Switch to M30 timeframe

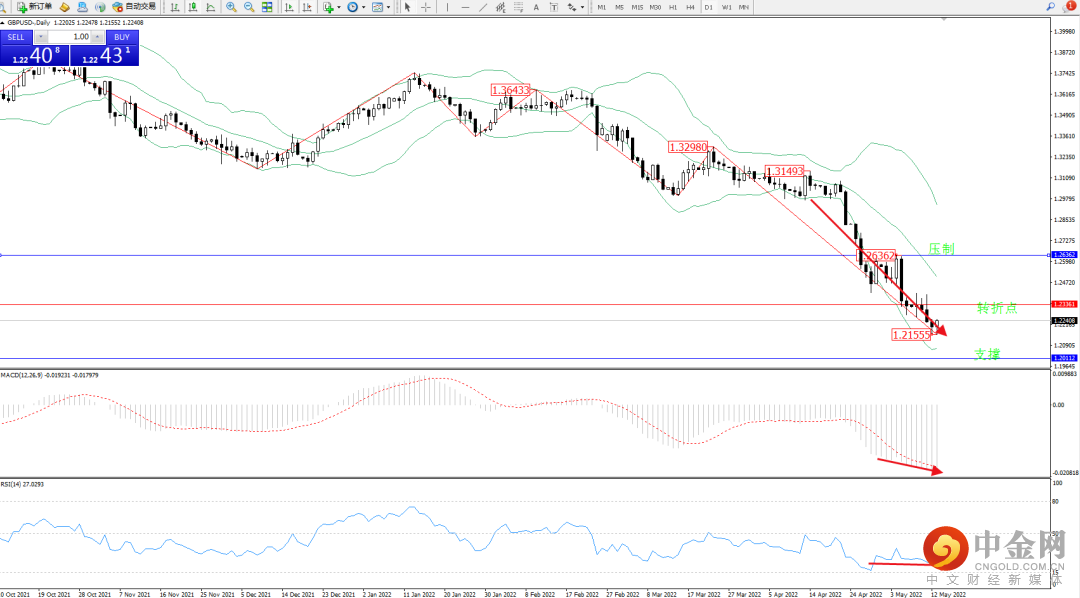coord(655,7)
